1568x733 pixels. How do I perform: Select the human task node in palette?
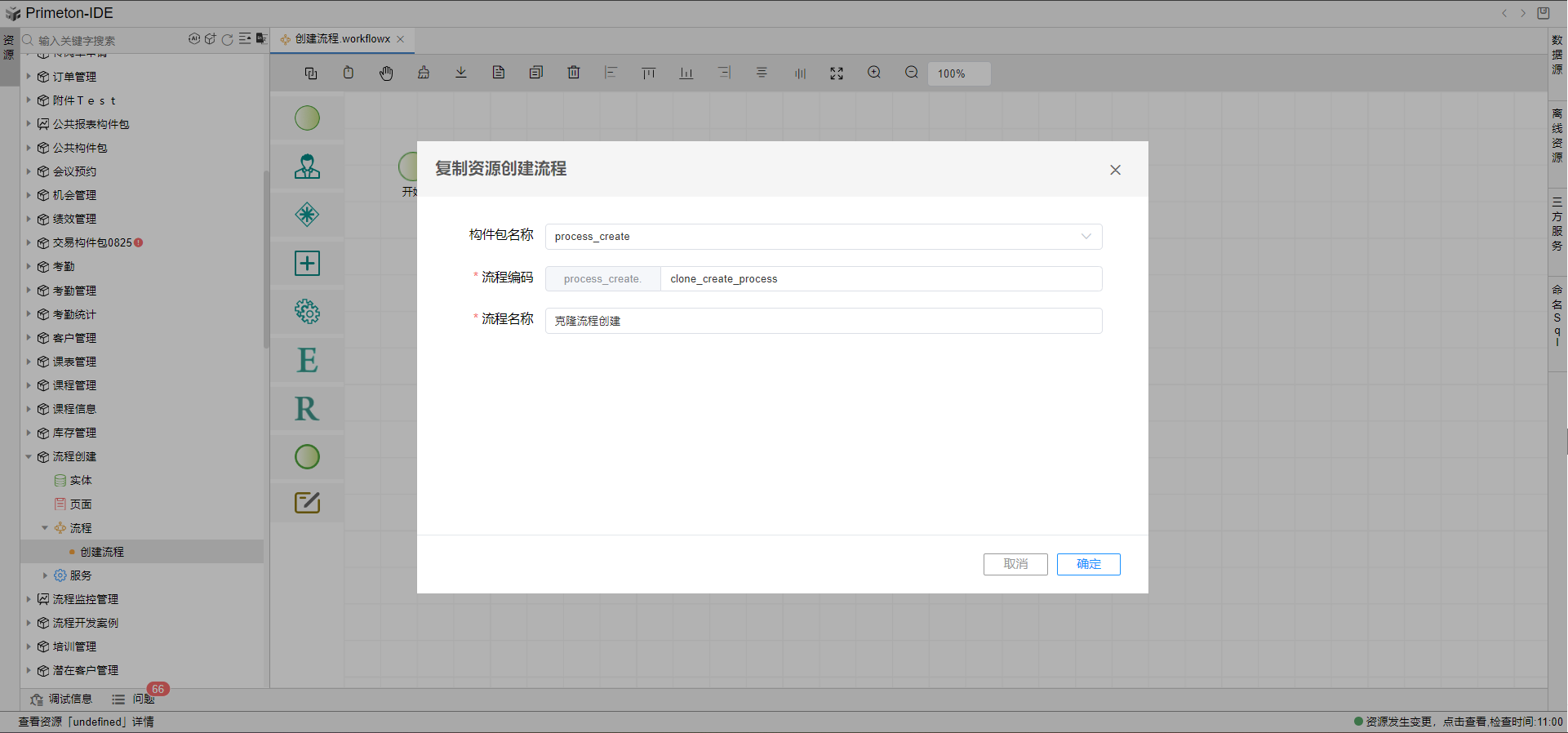307,167
